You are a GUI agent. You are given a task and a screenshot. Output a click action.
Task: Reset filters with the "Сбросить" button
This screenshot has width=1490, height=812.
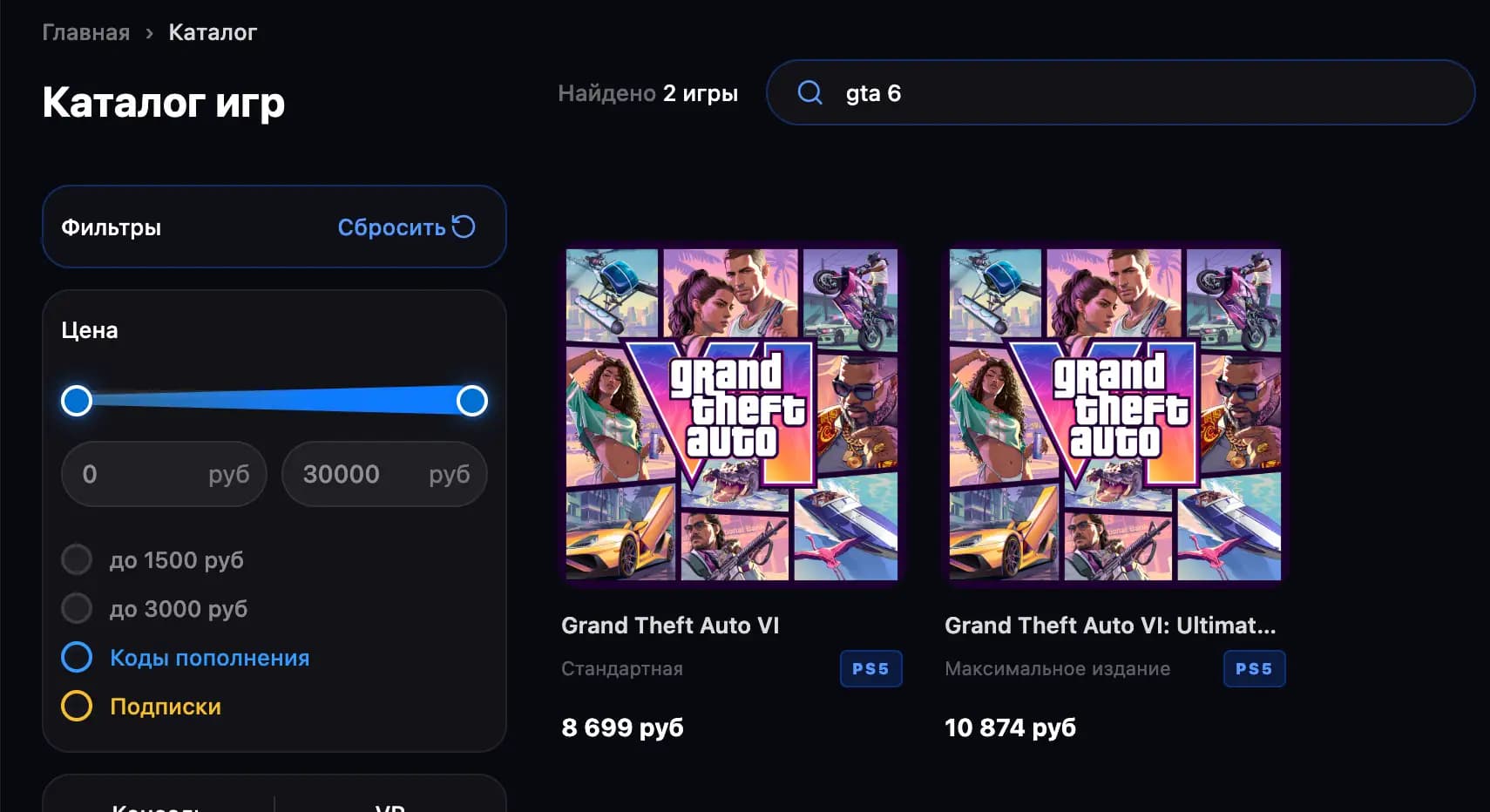click(x=406, y=227)
